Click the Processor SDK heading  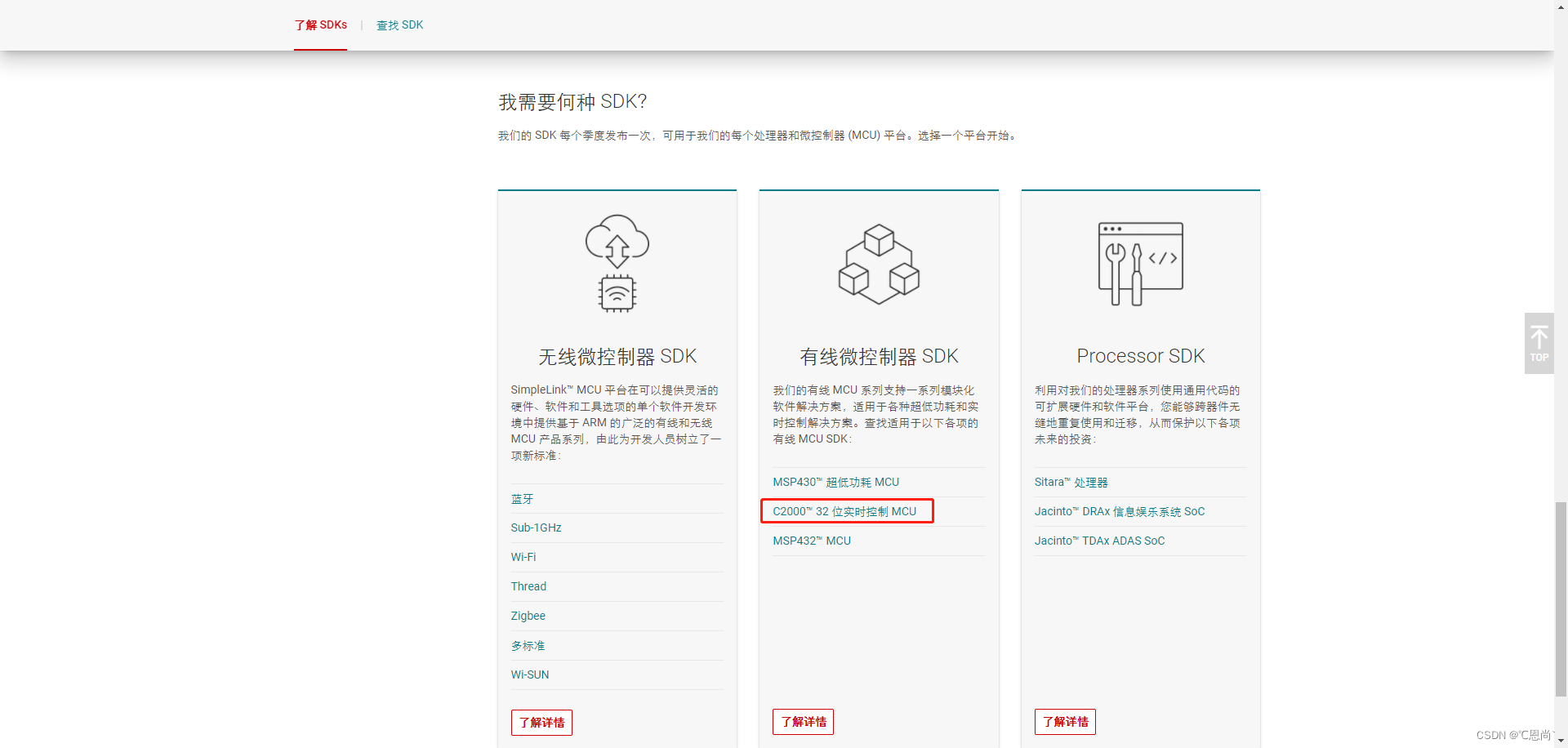[1140, 356]
